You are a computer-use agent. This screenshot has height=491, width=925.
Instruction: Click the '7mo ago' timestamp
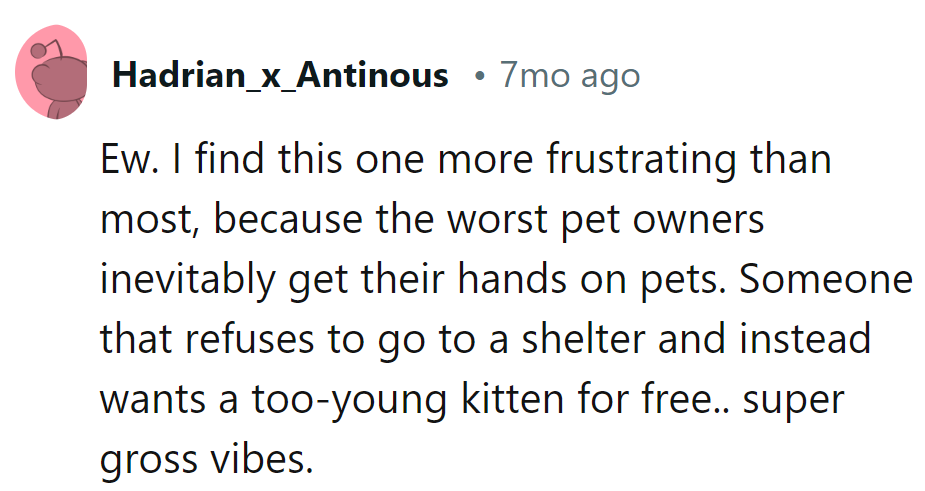click(570, 75)
